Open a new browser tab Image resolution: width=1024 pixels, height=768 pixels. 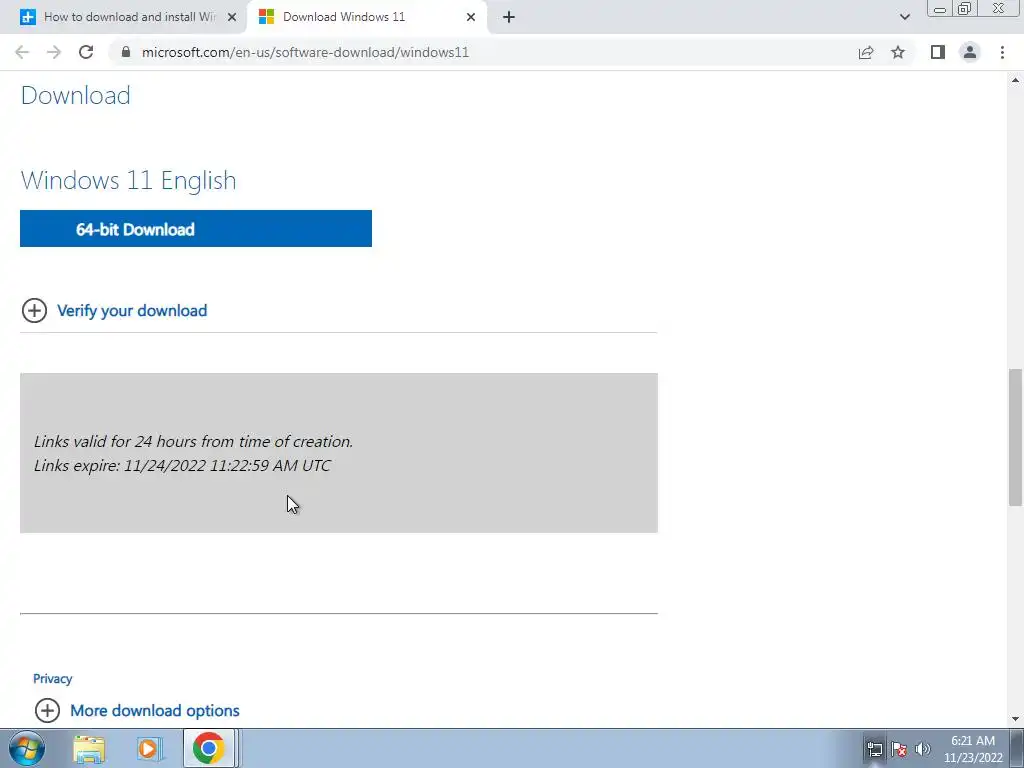tap(509, 17)
